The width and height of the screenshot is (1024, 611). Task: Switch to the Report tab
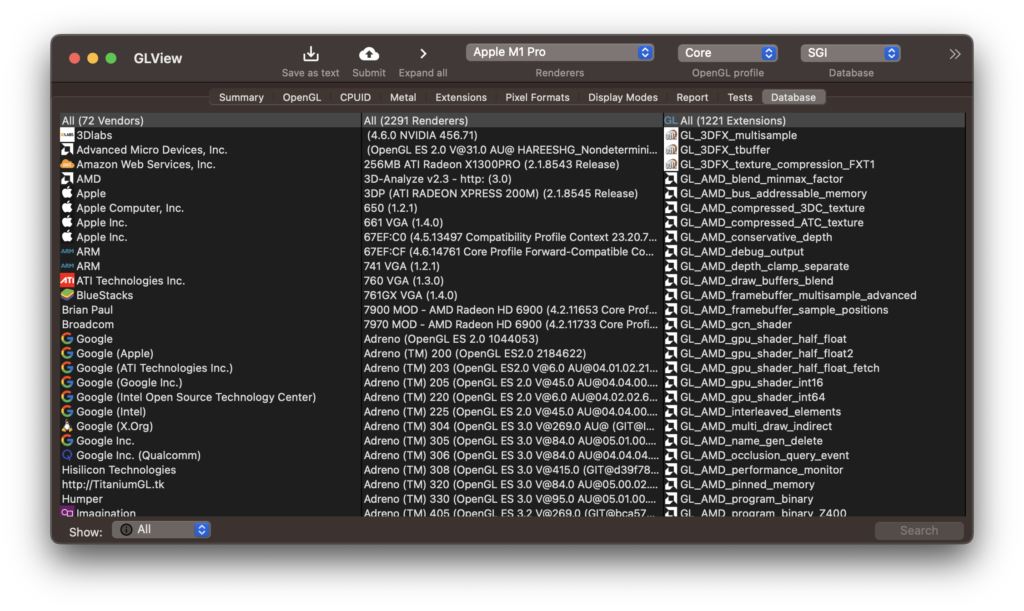[692, 97]
